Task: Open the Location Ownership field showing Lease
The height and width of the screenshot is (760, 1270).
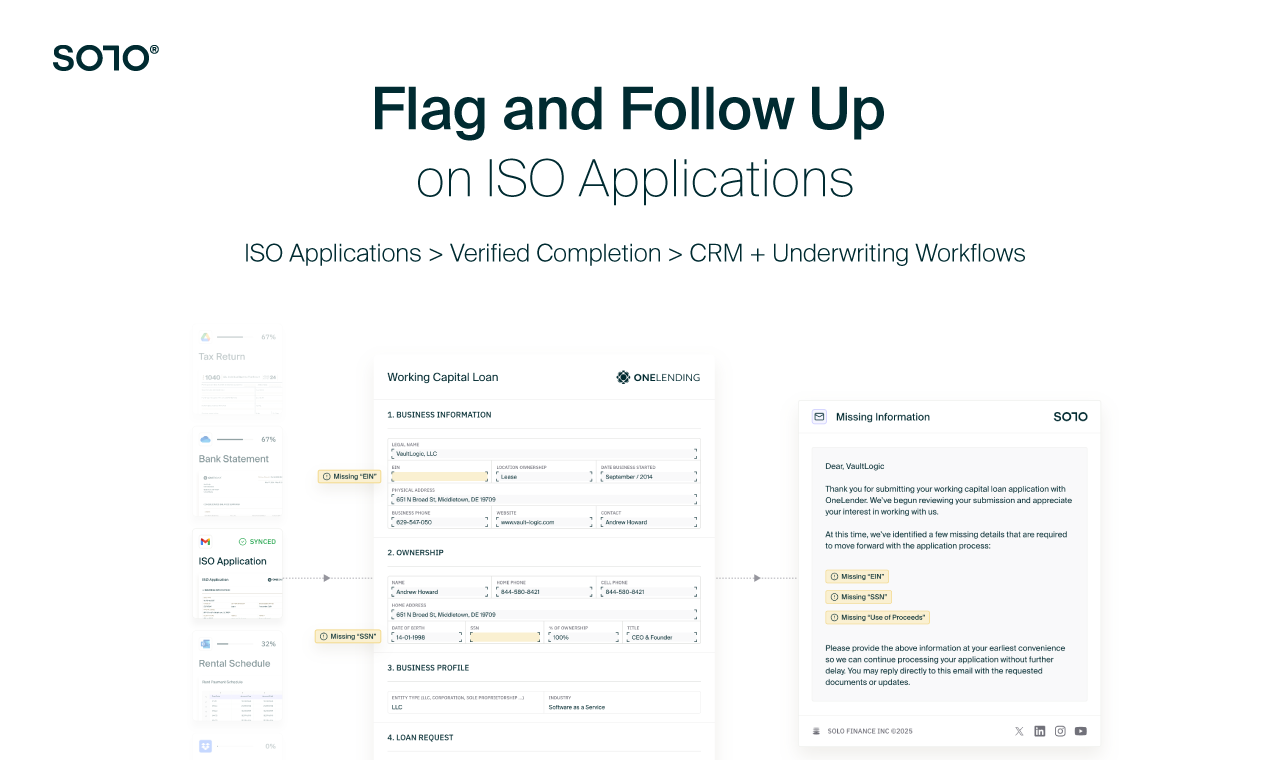Action: [x=545, y=477]
